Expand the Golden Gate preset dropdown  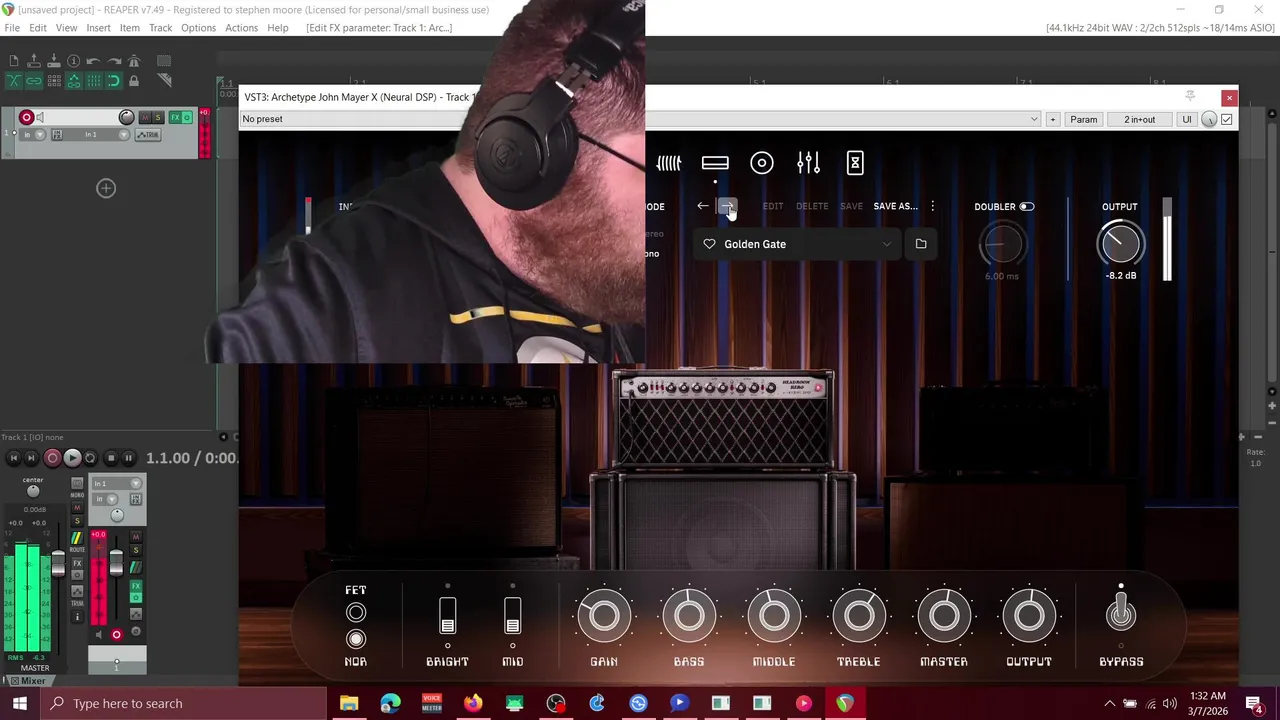point(886,244)
